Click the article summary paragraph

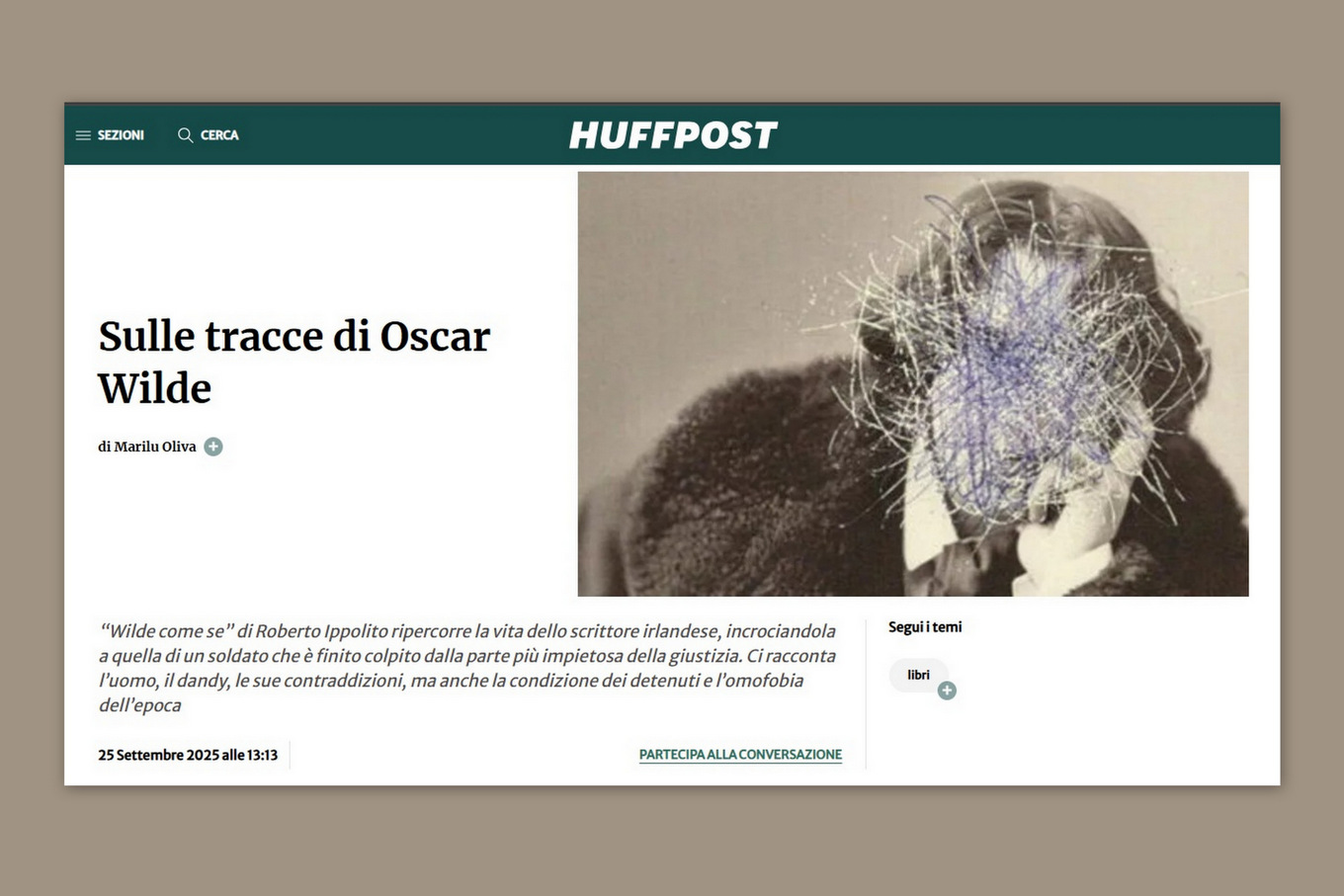click(466, 668)
